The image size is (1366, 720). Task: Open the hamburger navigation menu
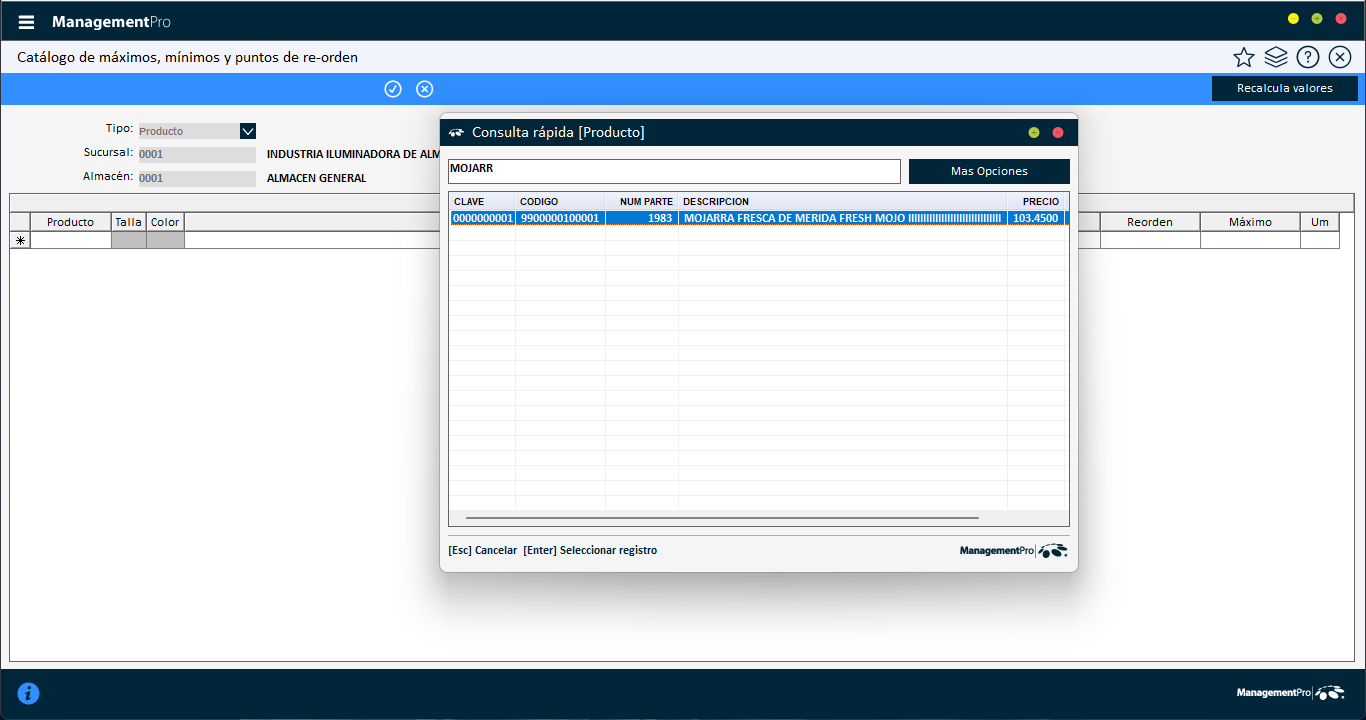click(x=25, y=19)
